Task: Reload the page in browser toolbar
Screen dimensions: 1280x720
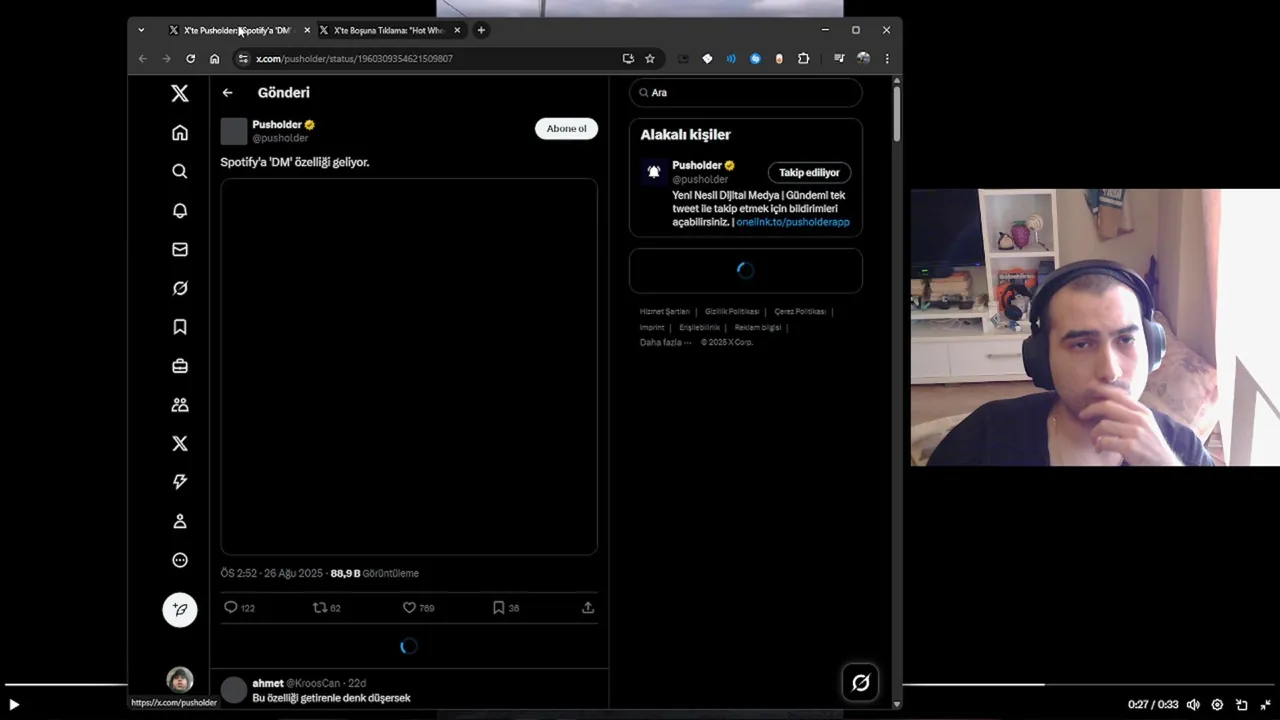Action: [190, 59]
